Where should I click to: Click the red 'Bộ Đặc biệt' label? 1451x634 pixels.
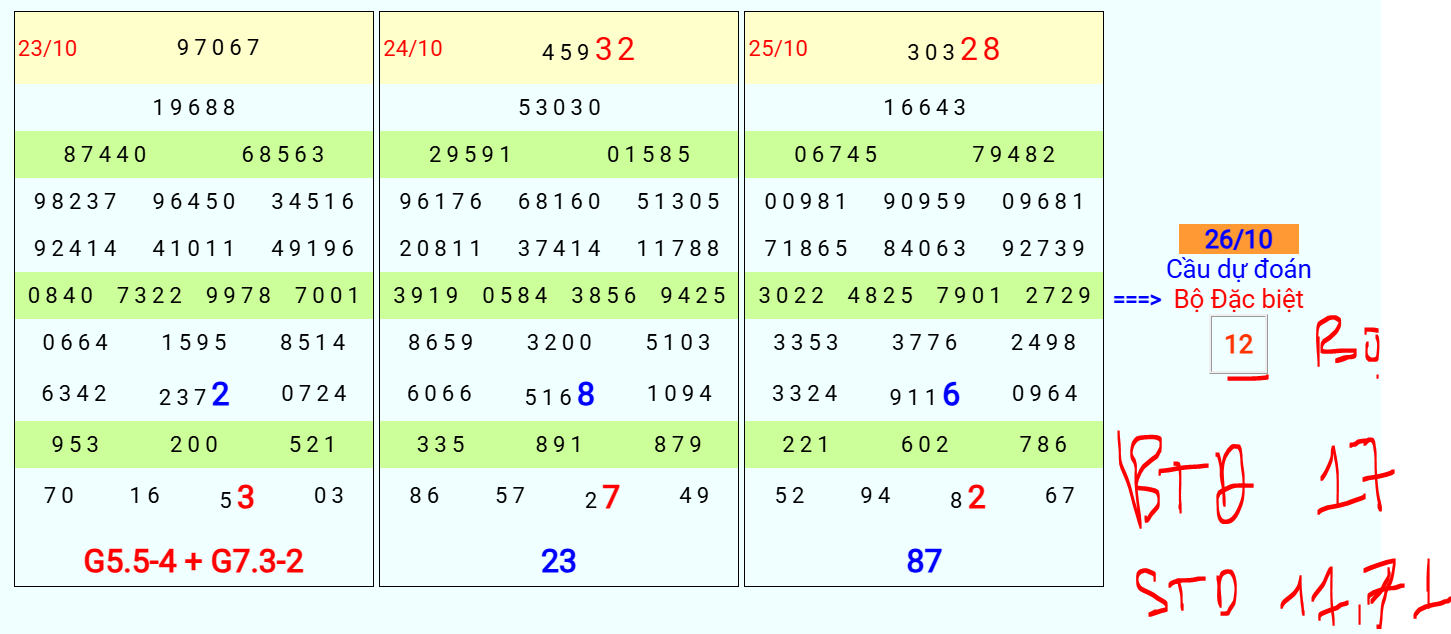coord(1239,299)
